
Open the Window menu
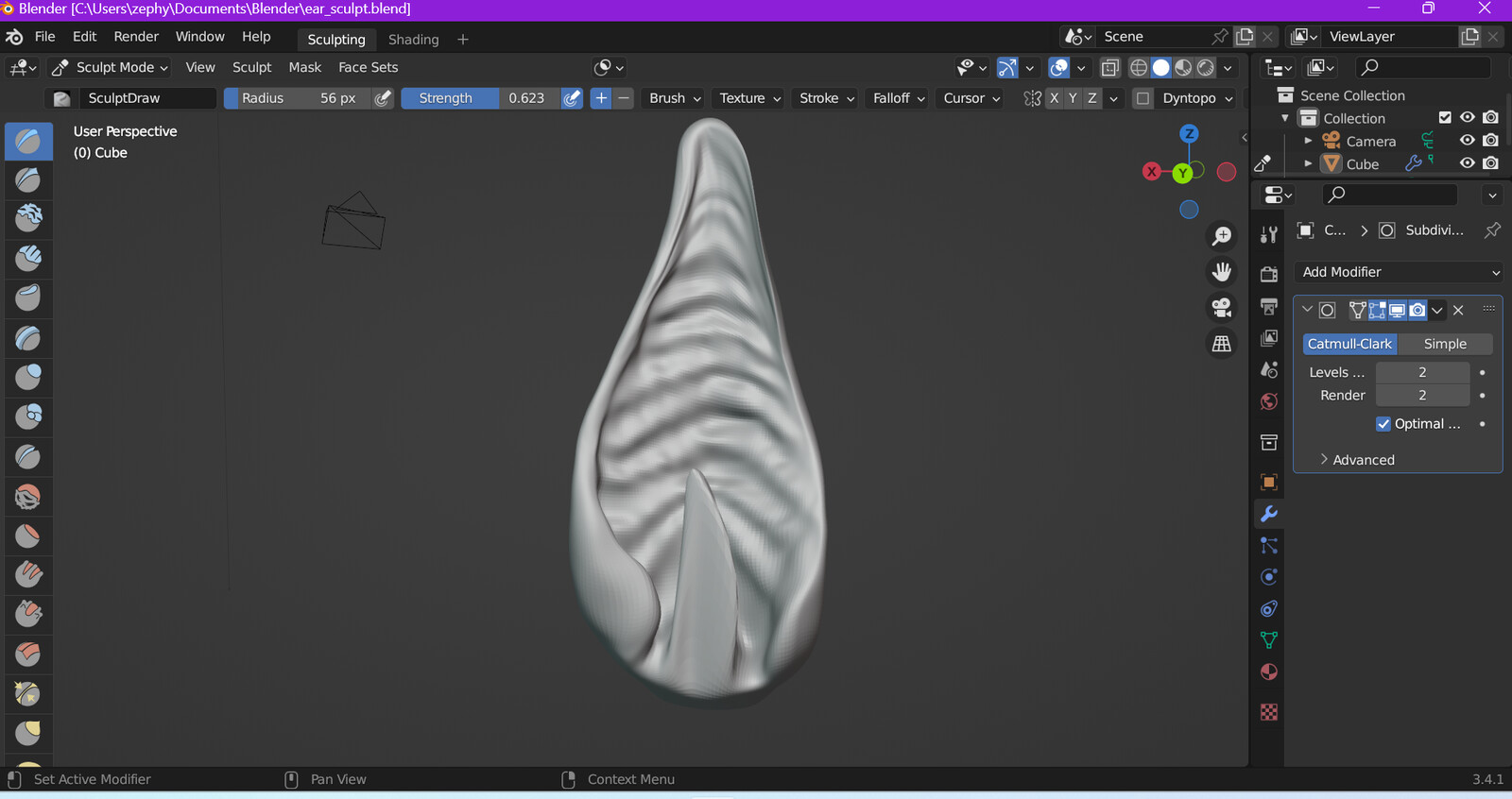click(x=199, y=37)
